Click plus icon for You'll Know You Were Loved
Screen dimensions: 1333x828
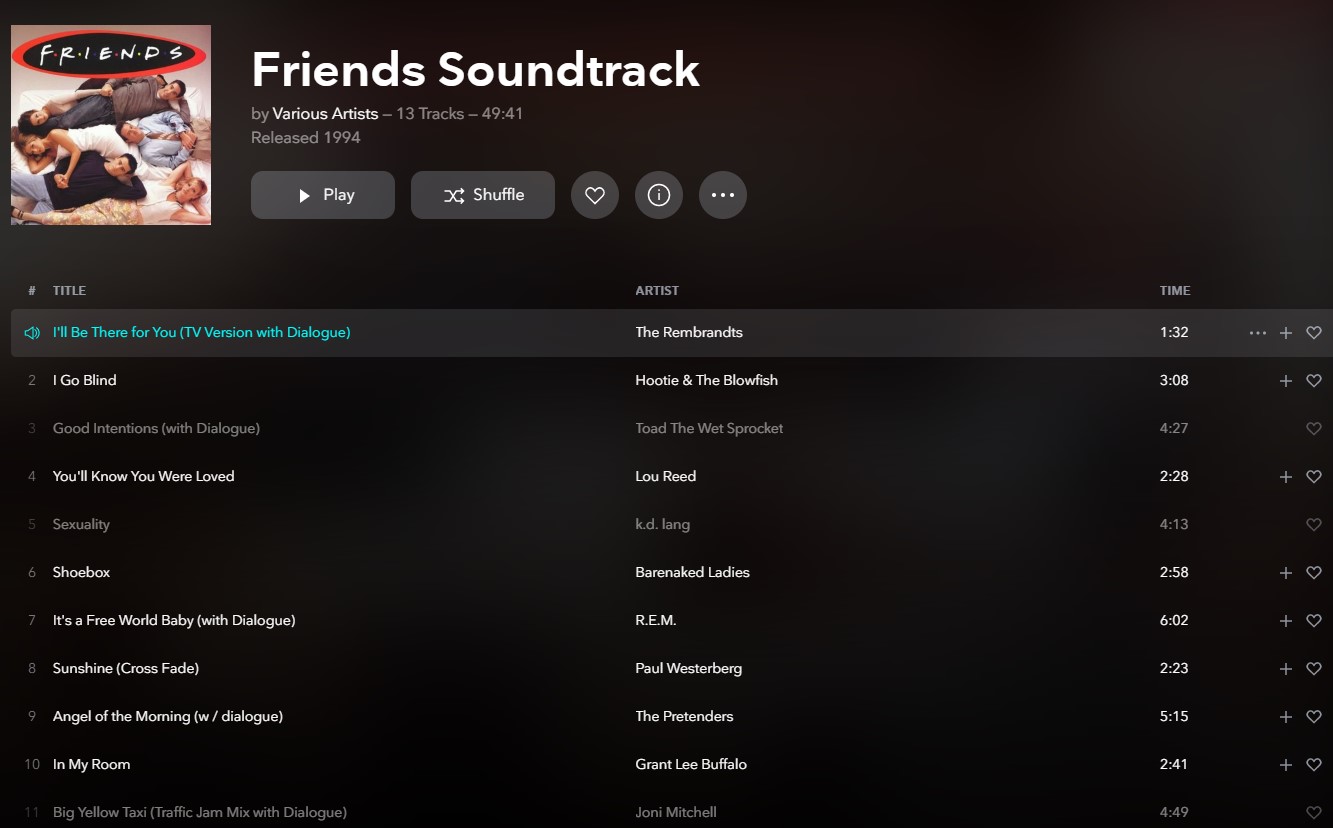[1286, 477]
